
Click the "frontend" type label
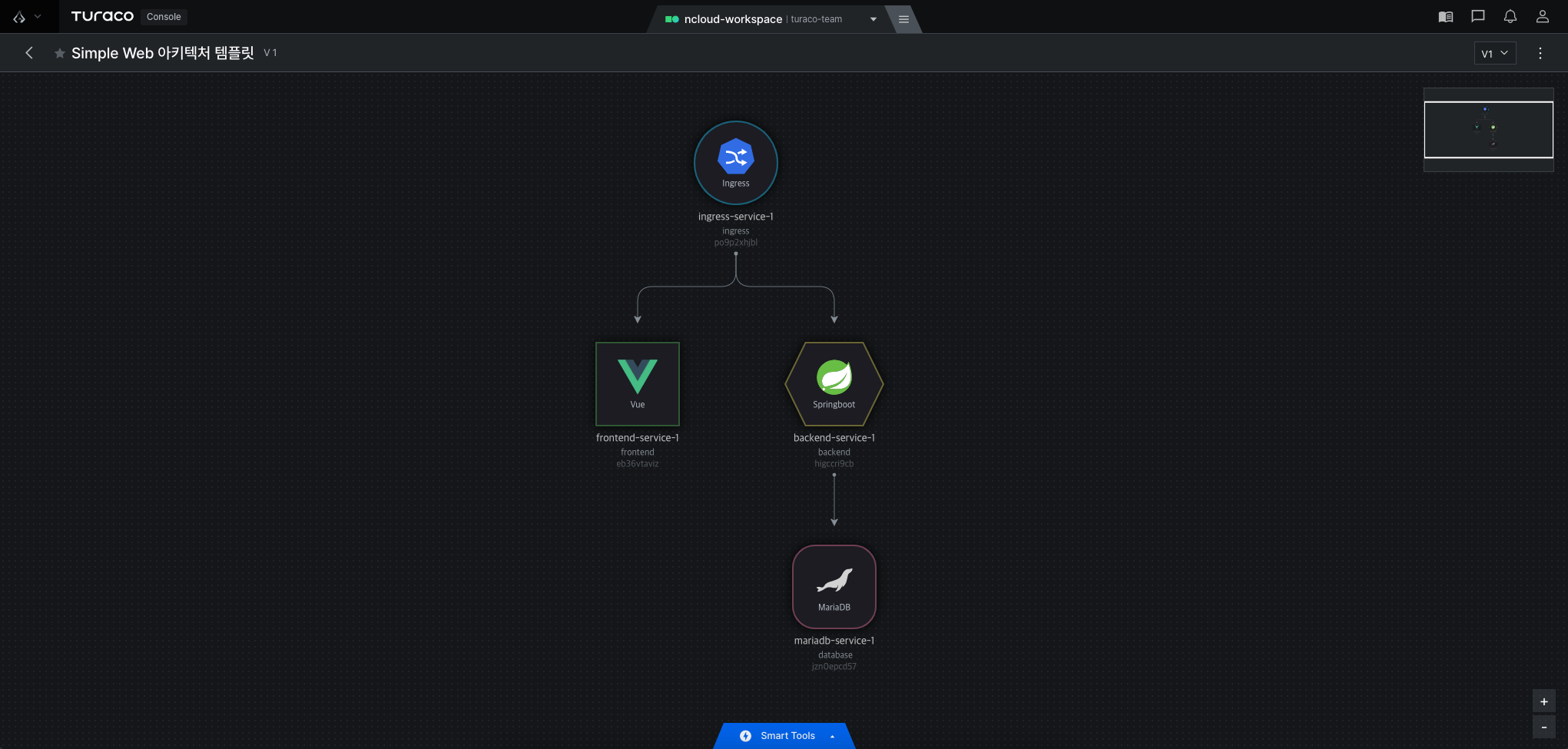(638, 452)
